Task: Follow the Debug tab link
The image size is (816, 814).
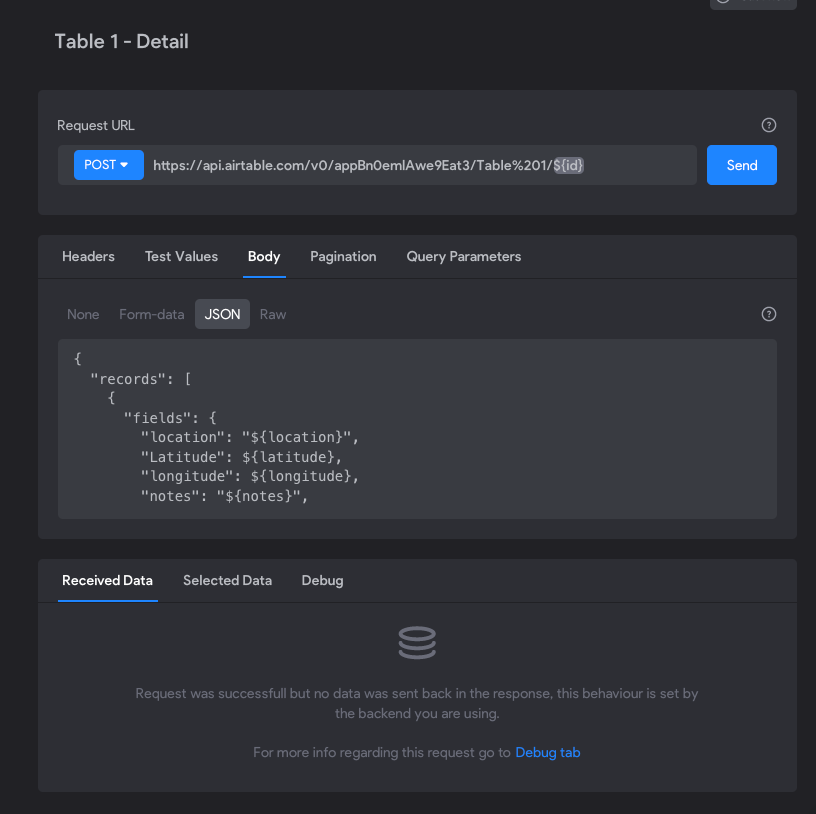Action: coord(547,753)
